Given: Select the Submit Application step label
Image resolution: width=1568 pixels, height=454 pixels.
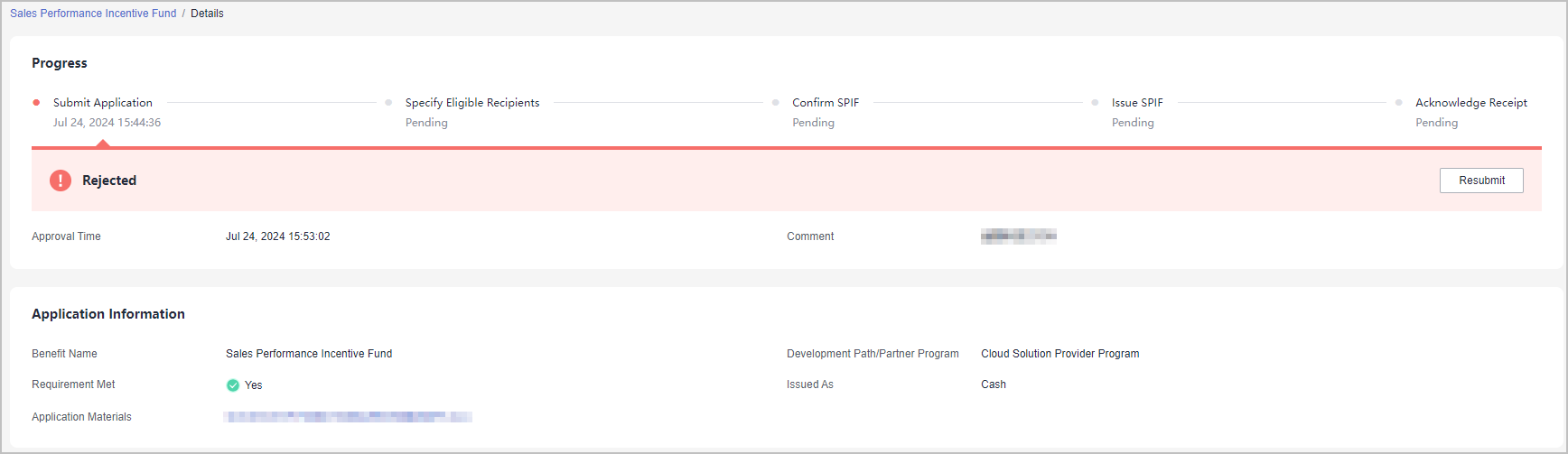Looking at the screenshot, I should tap(103, 103).
